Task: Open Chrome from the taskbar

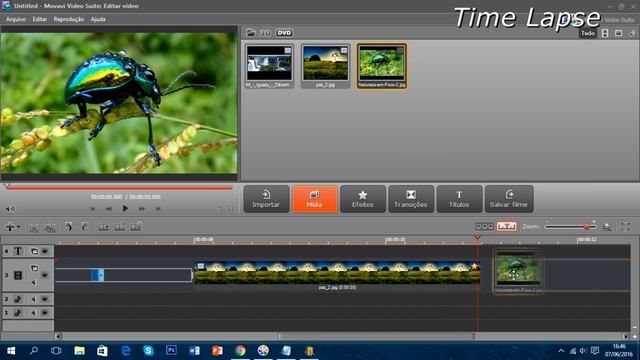Action: click(240, 351)
